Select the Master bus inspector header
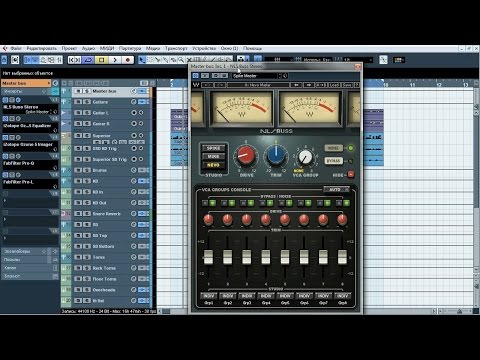 tap(26, 83)
